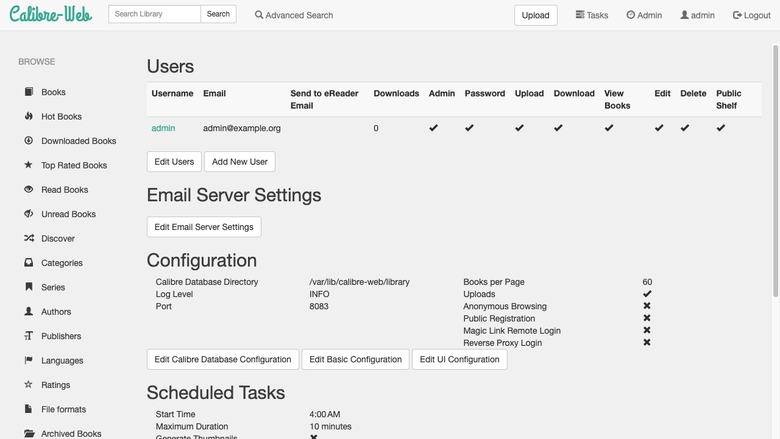Click the Series bookmark icon
This screenshot has width=780, height=439.
click(x=29, y=286)
